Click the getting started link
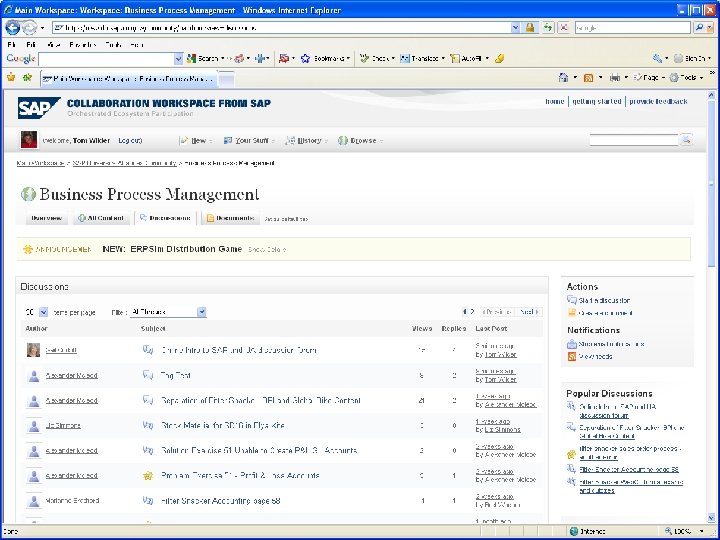Image resolution: width=720 pixels, height=540 pixels. 597,101
